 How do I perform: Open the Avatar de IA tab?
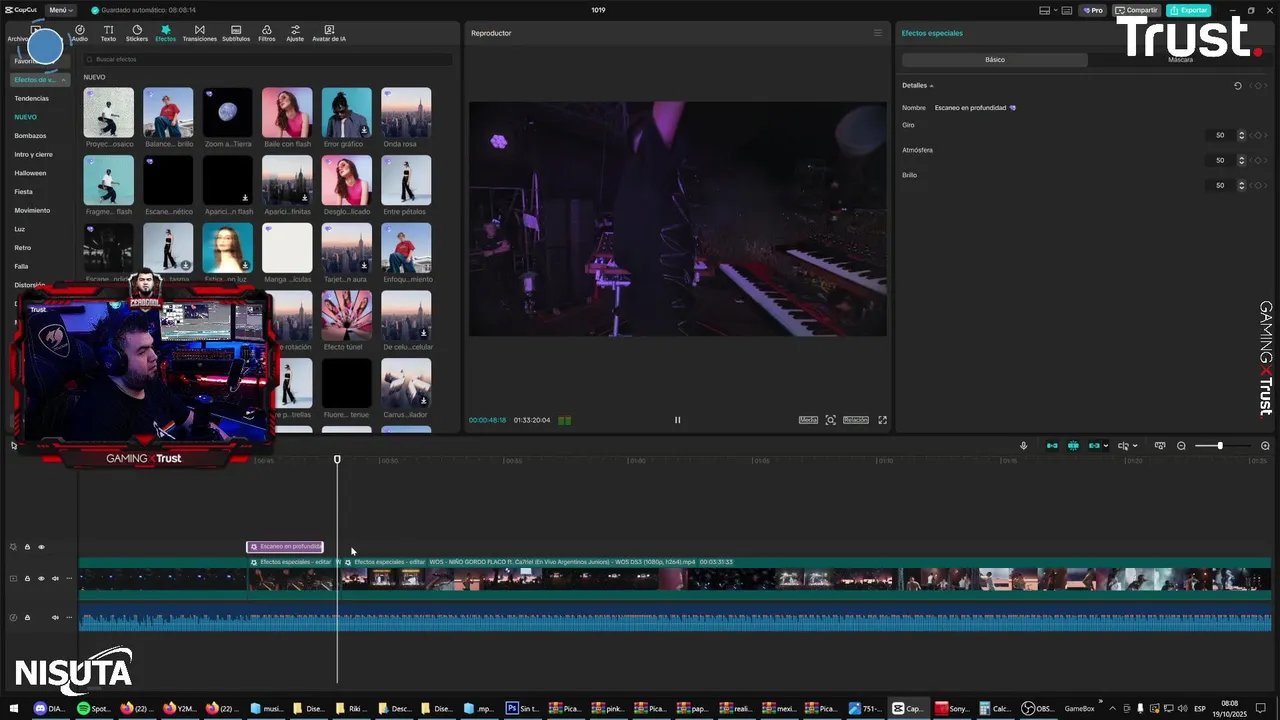coord(328,34)
